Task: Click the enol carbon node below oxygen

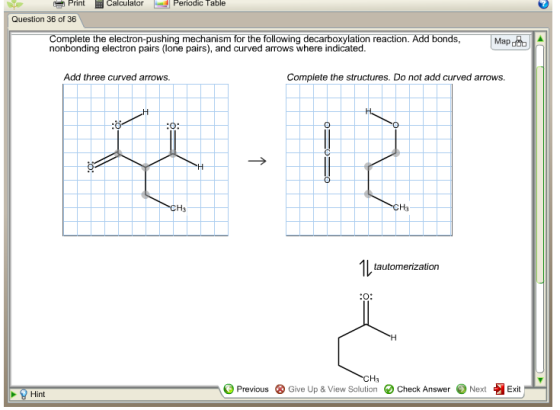Action: click(x=396, y=153)
